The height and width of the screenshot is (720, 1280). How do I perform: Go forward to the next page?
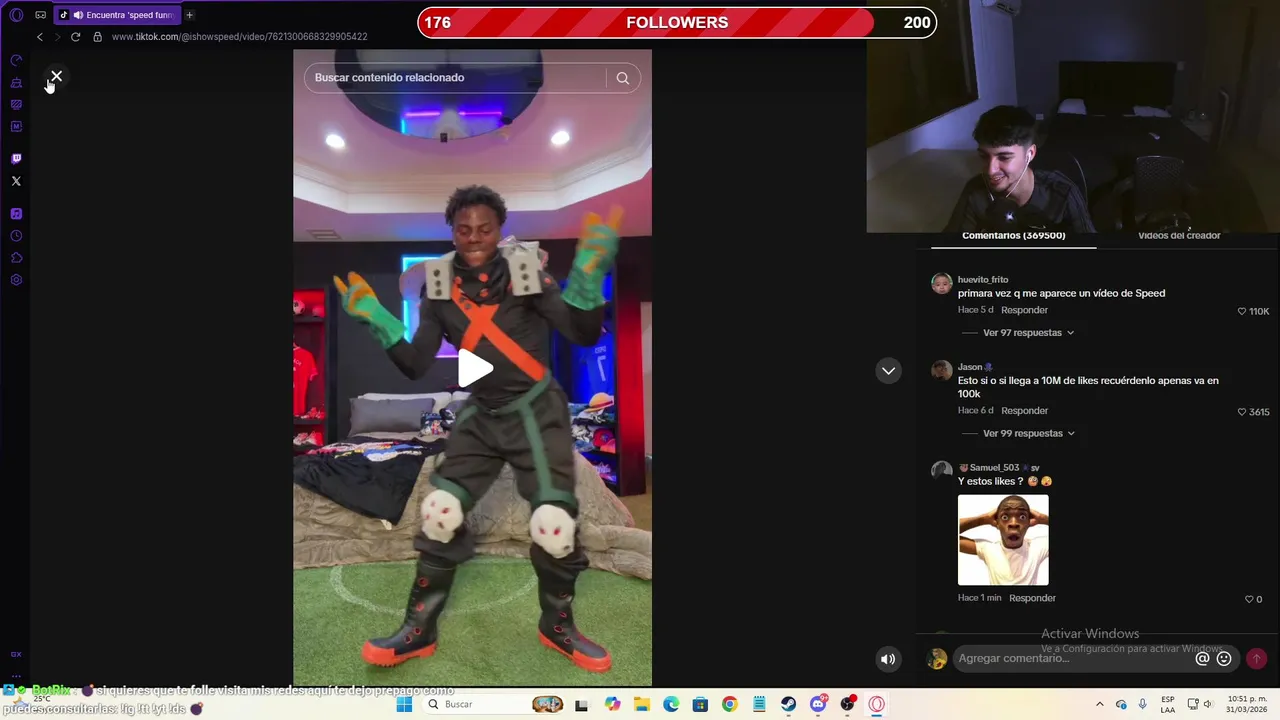pyautogui.click(x=57, y=37)
